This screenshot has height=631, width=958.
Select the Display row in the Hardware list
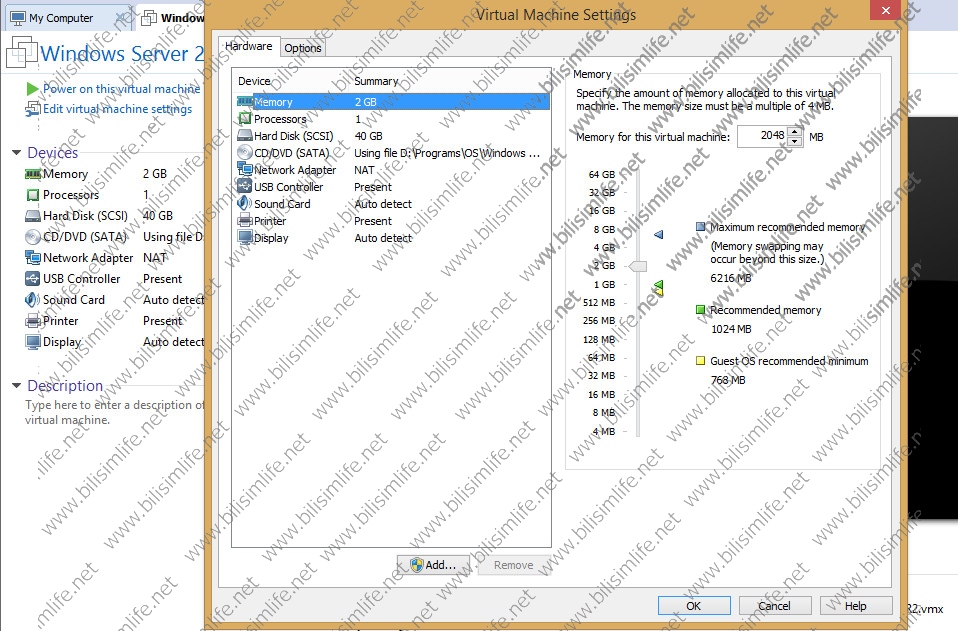(392, 238)
